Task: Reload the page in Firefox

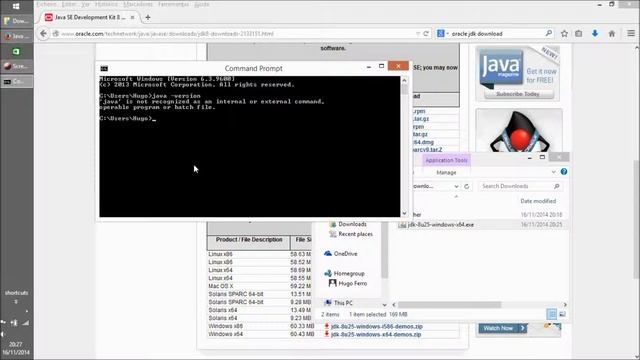Action: 426,33
